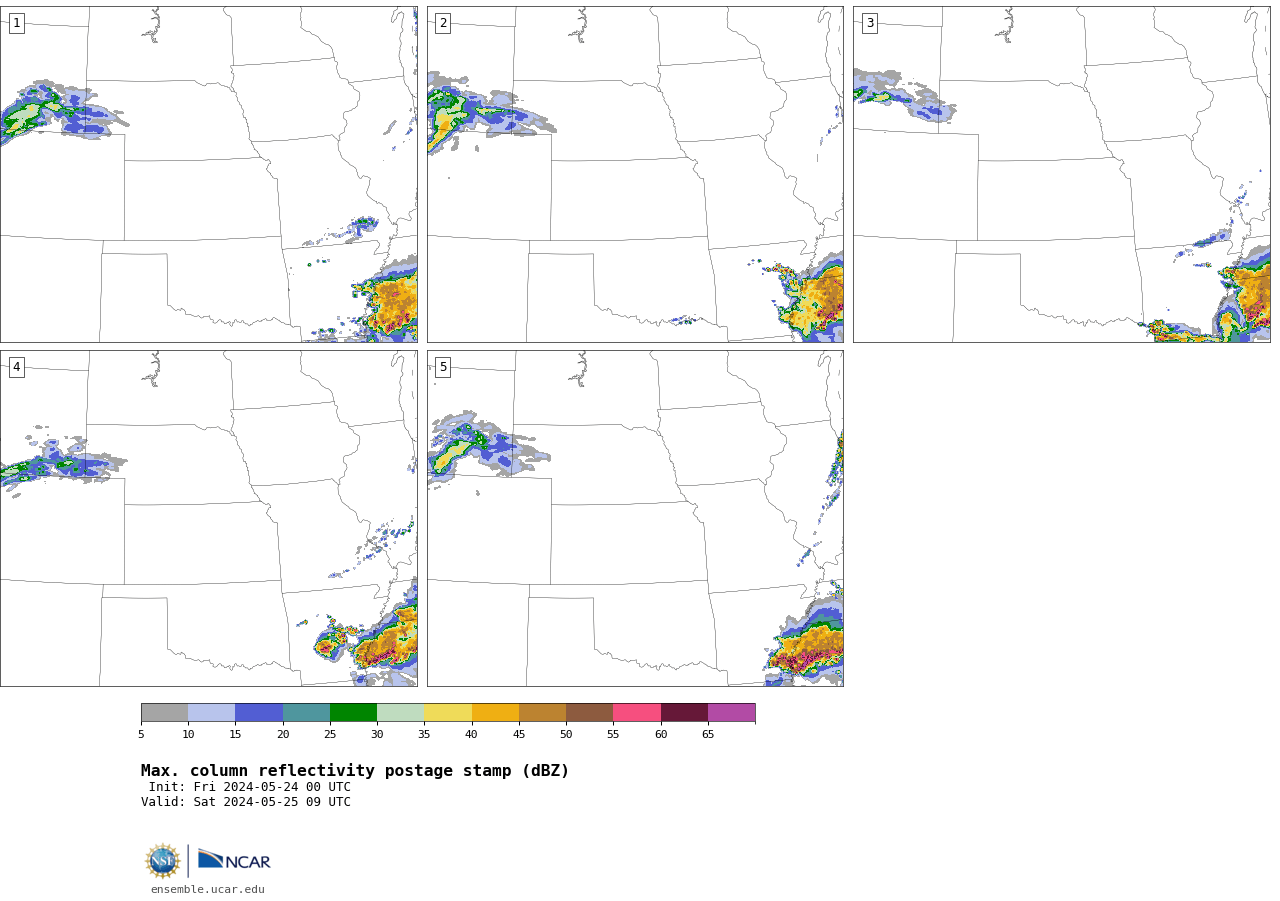Click the pink 55-60 dBZ swatch
Image resolution: width=1280 pixels, height=901 pixels.
637,712
